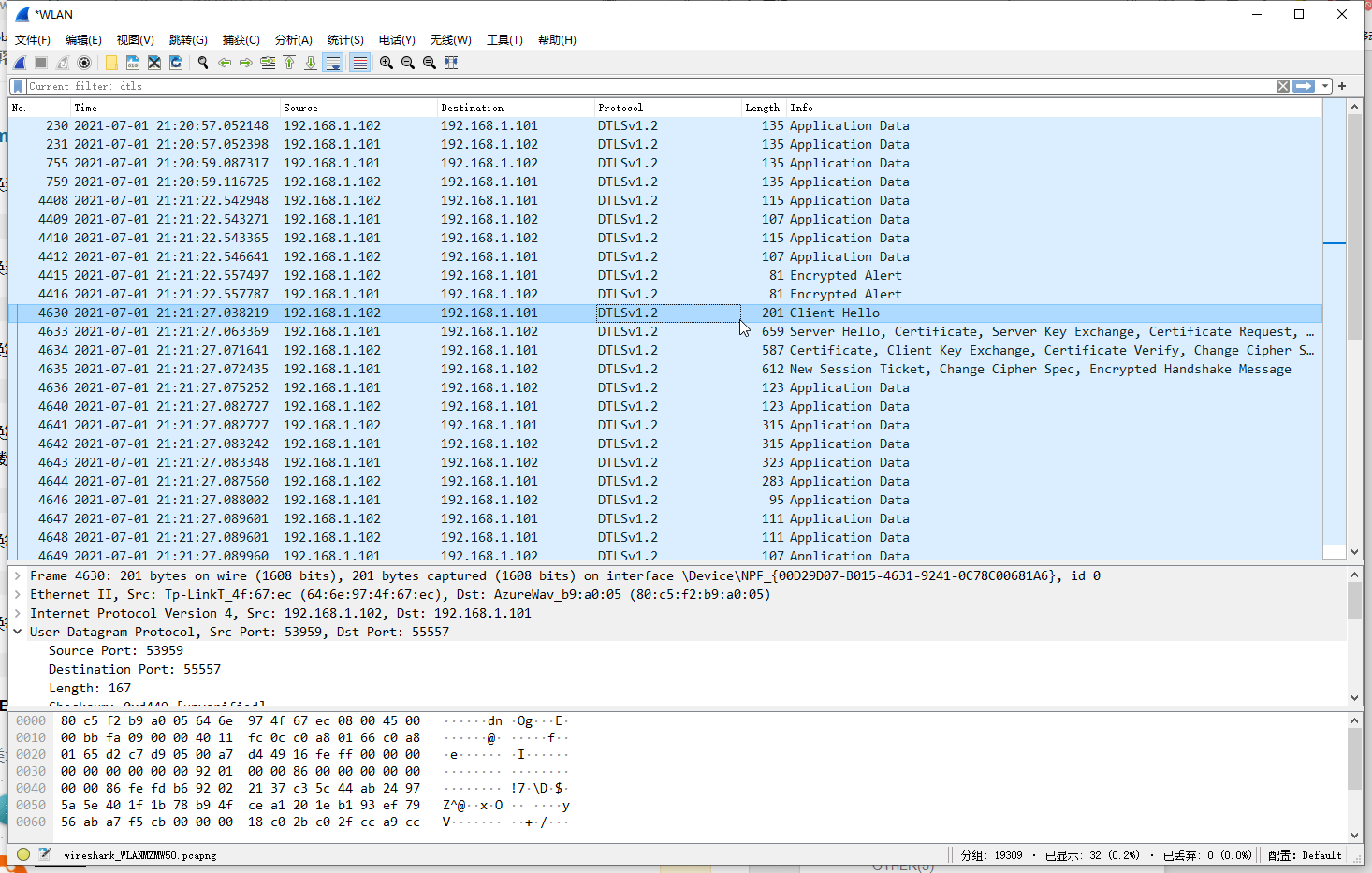
Task: Open display filter bookmarks
Action: 18,86
